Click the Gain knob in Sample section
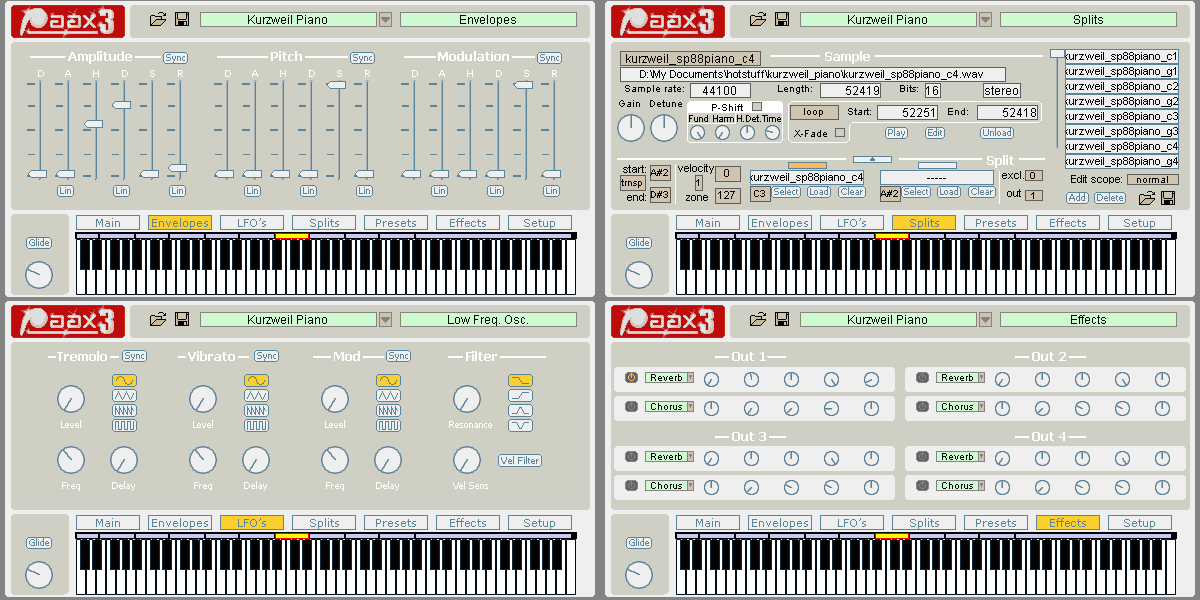Screen dimensions: 1200x600 [631, 128]
